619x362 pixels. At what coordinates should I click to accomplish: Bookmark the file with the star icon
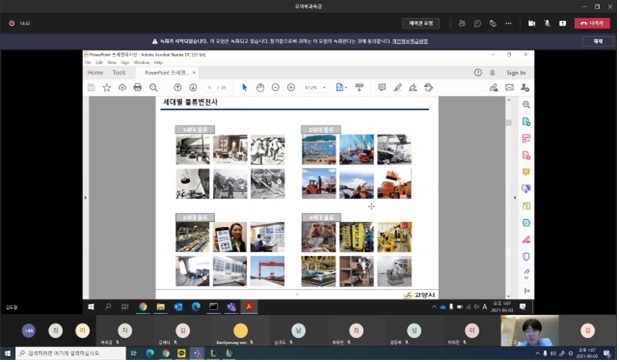pos(107,87)
